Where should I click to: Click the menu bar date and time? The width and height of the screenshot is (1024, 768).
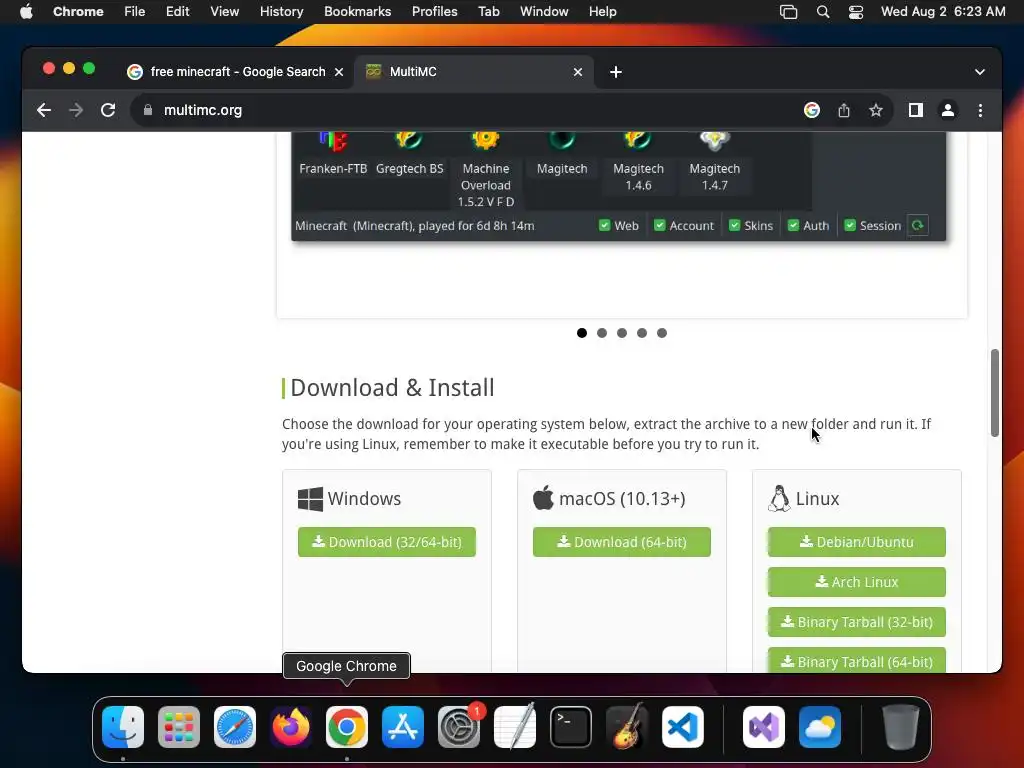[943, 12]
